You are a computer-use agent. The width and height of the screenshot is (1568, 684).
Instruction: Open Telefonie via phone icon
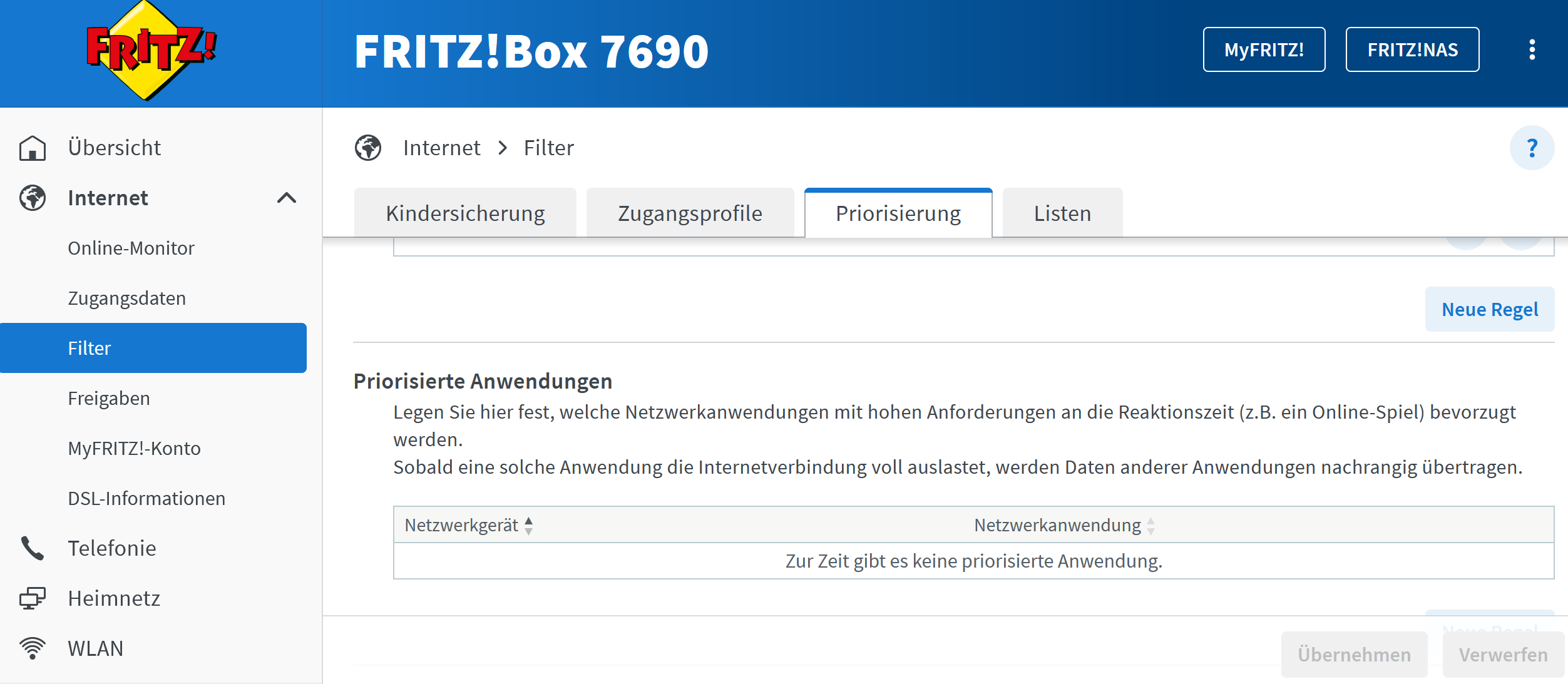coord(32,548)
